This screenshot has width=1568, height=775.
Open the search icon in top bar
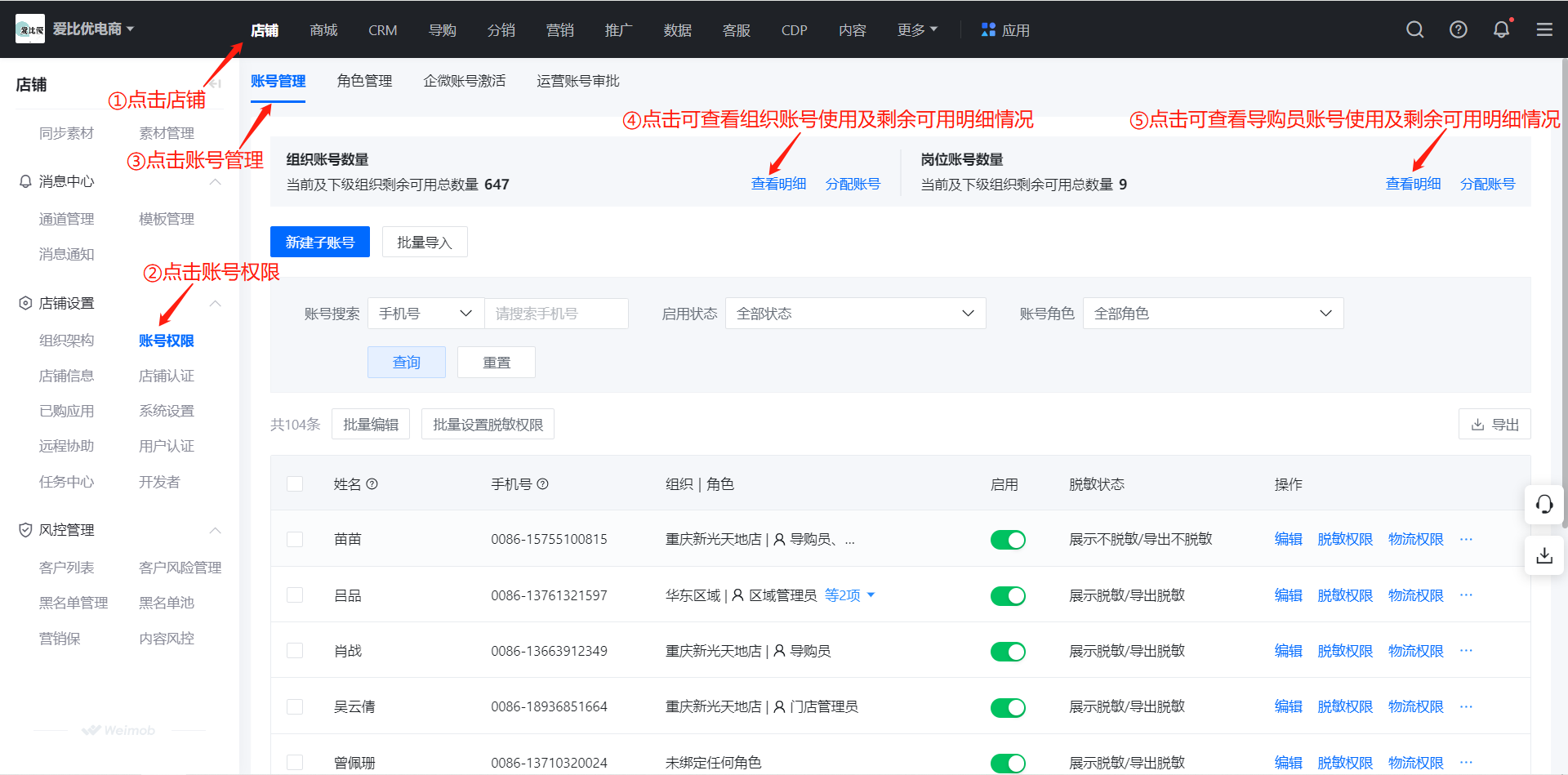(1415, 30)
